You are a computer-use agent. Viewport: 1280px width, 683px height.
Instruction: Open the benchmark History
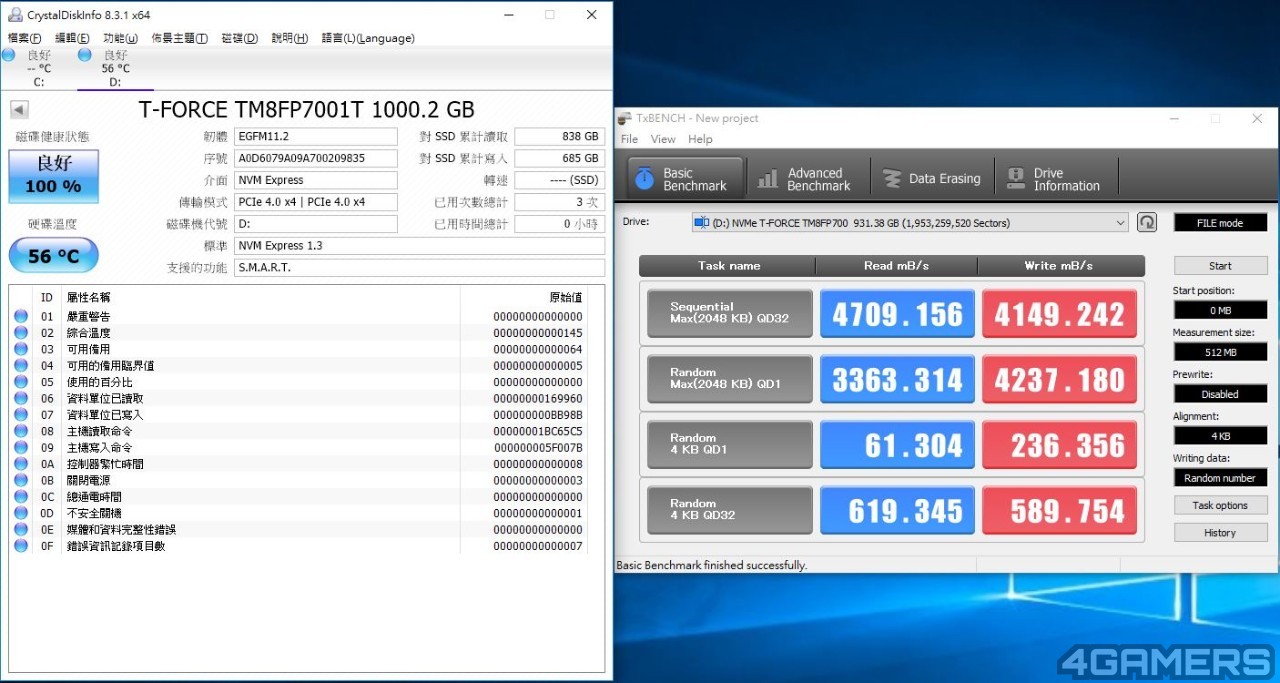(x=1220, y=533)
